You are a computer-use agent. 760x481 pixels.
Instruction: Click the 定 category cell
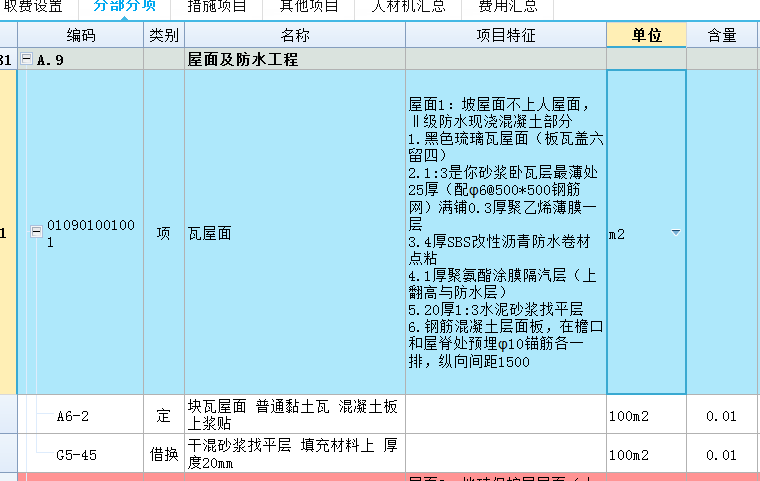(x=164, y=415)
